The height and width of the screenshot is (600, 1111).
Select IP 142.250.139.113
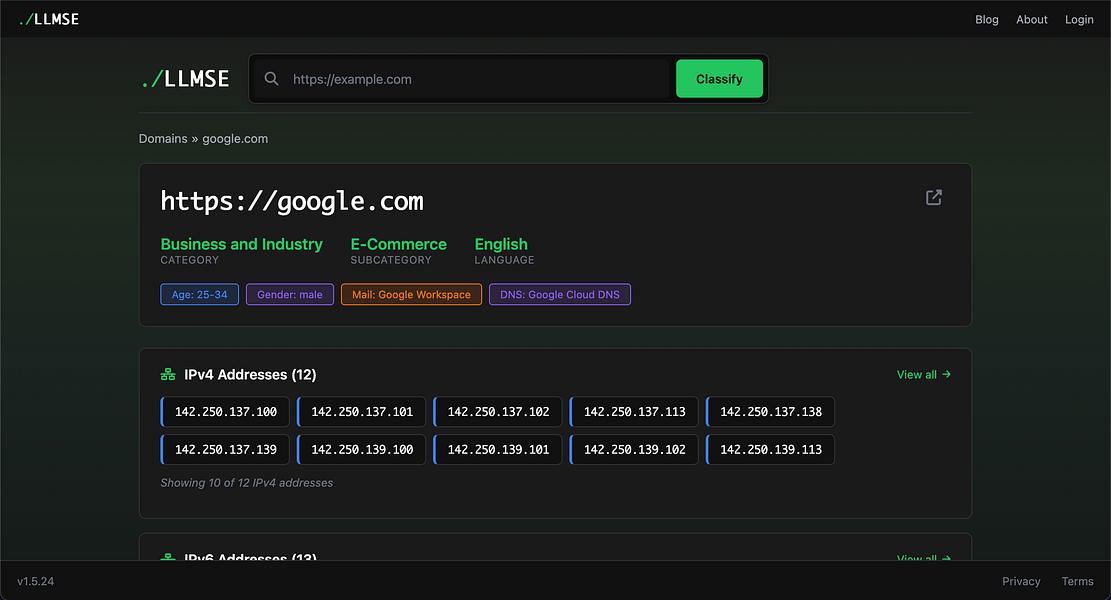[x=770, y=450]
